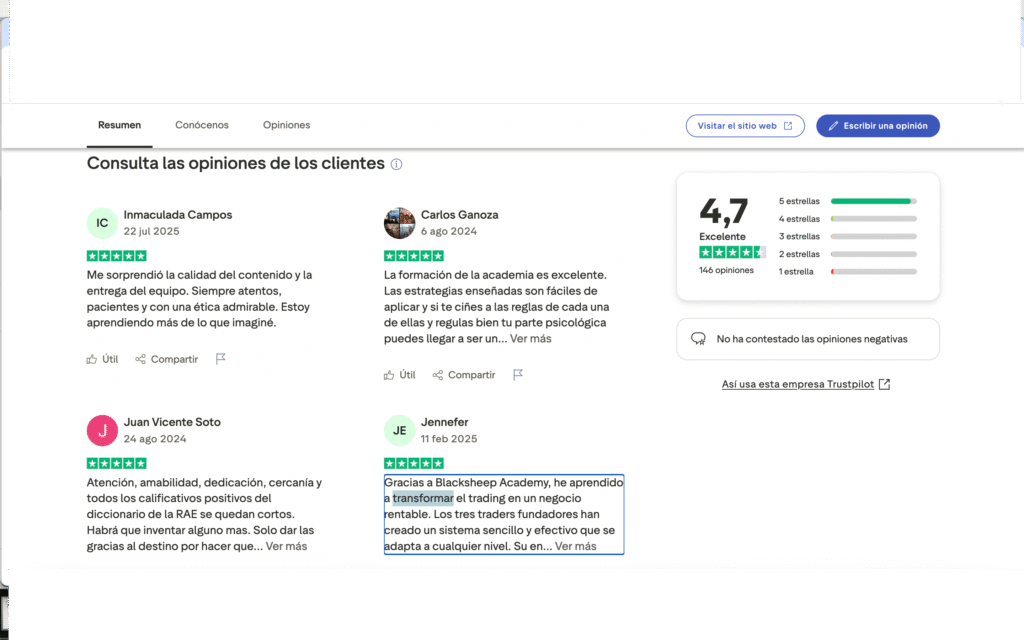Click Escribir una opinión button

point(878,126)
